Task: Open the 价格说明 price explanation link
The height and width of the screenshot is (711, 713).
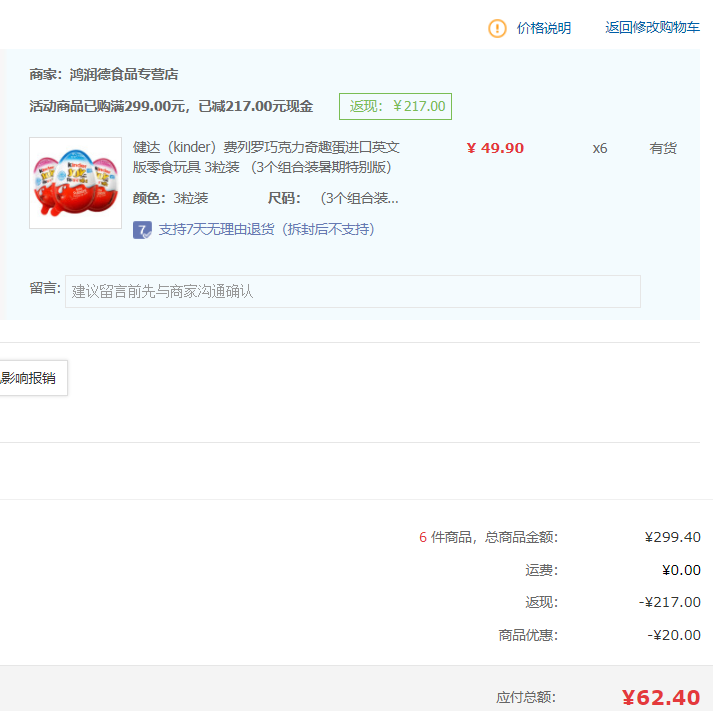Action: coord(544,28)
